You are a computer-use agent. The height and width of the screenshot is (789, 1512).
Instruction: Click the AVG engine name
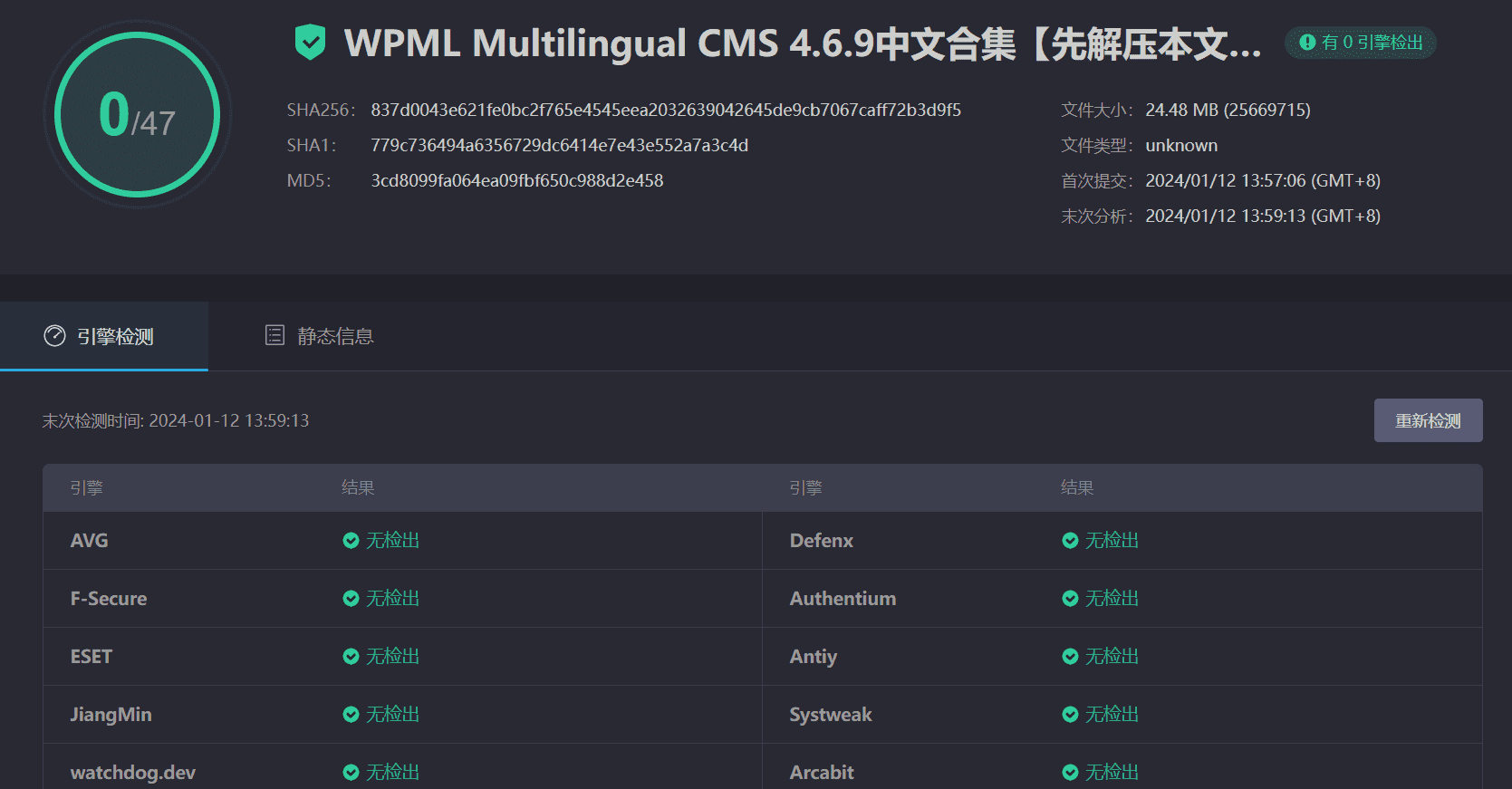pyautogui.click(x=89, y=541)
